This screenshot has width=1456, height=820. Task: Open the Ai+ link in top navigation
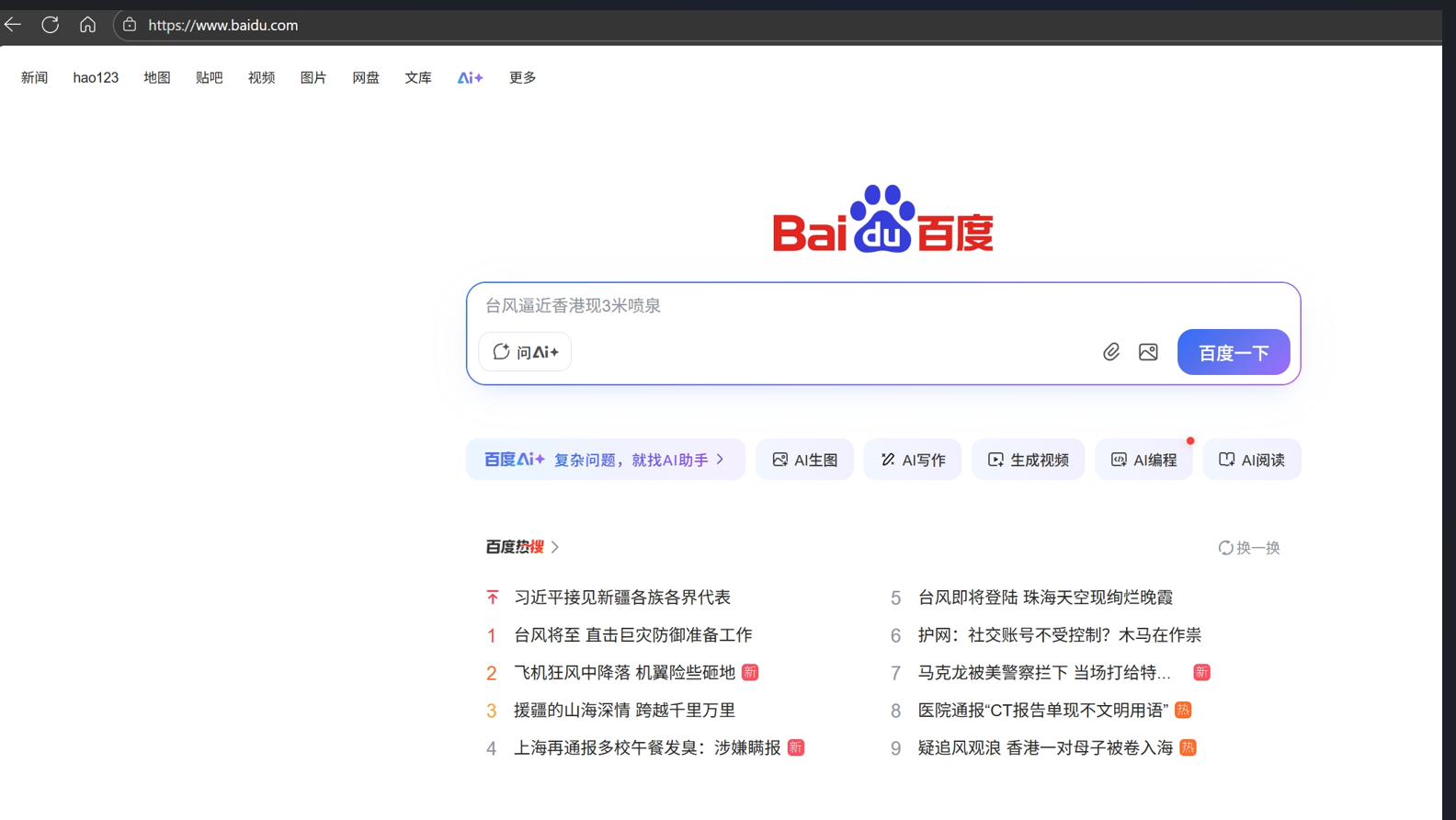[x=470, y=78]
